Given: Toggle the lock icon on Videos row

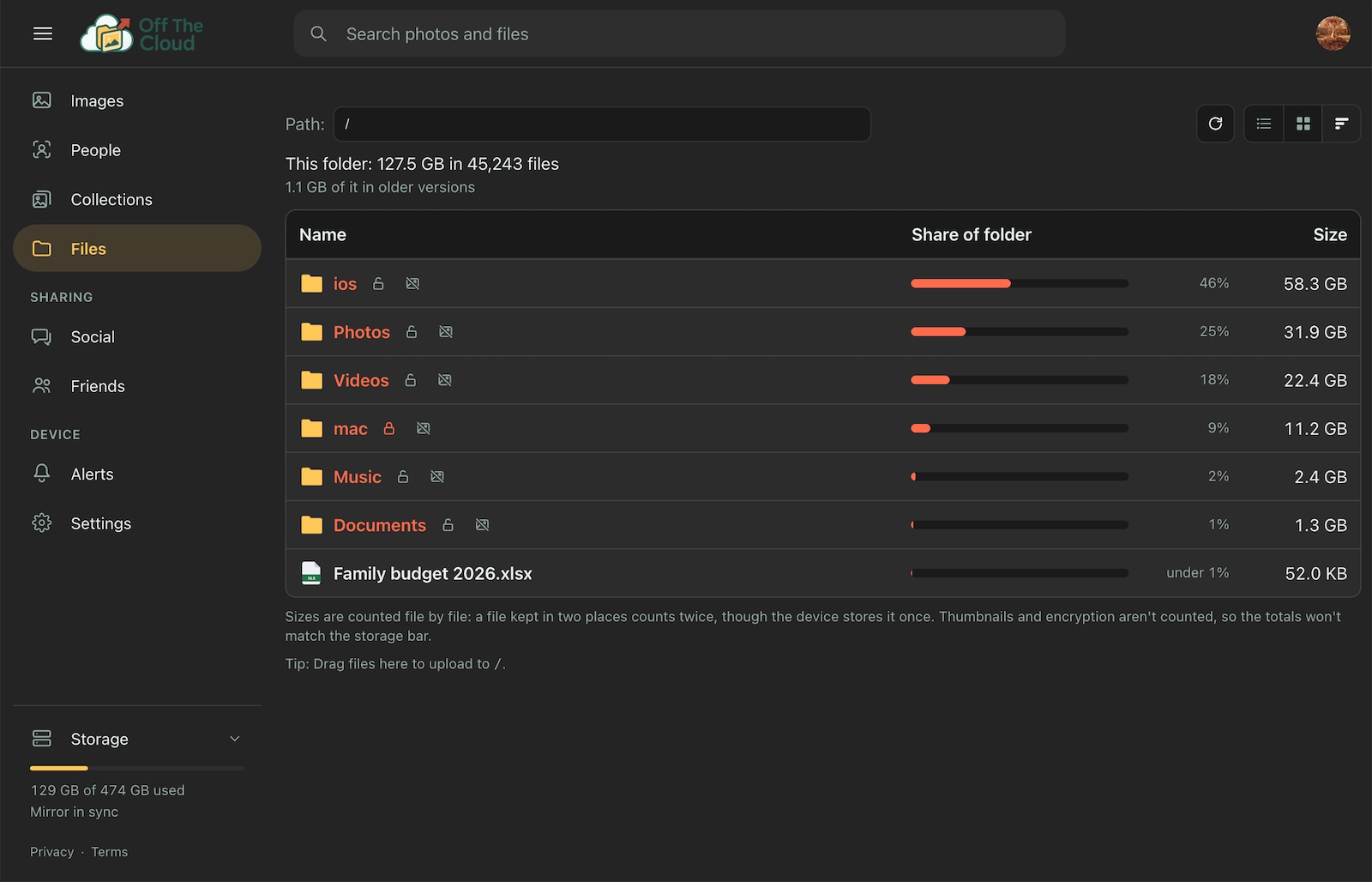Looking at the screenshot, I should pyautogui.click(x=411, y=379).
